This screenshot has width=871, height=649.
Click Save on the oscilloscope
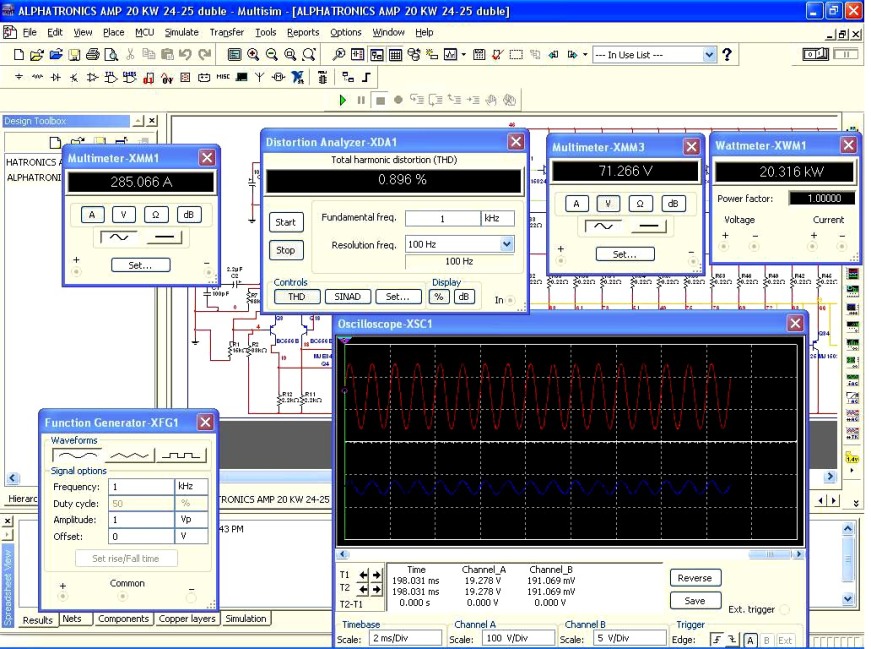pyautogui.click(x=695, y=601)
